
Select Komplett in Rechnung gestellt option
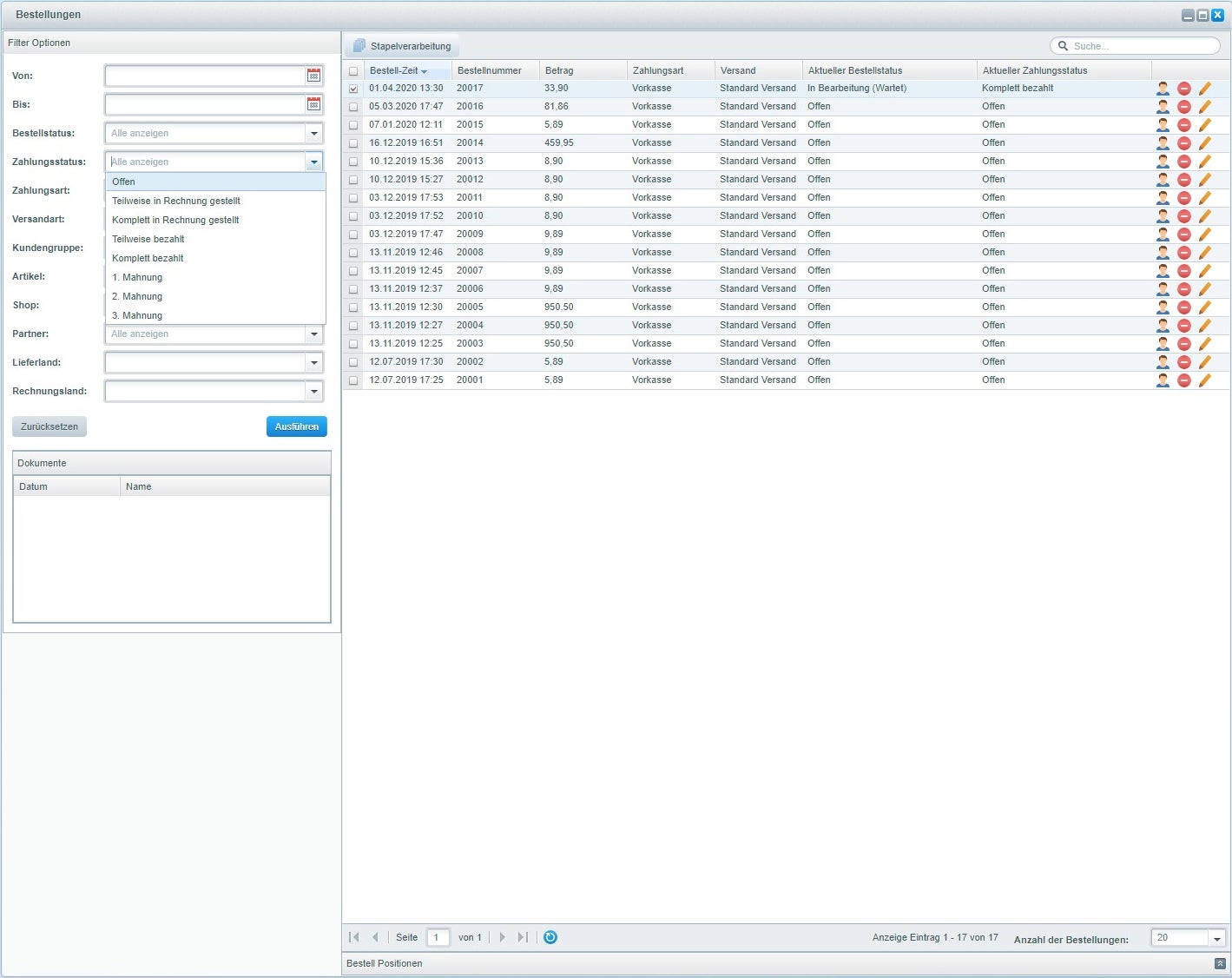(x=215, y=220)
